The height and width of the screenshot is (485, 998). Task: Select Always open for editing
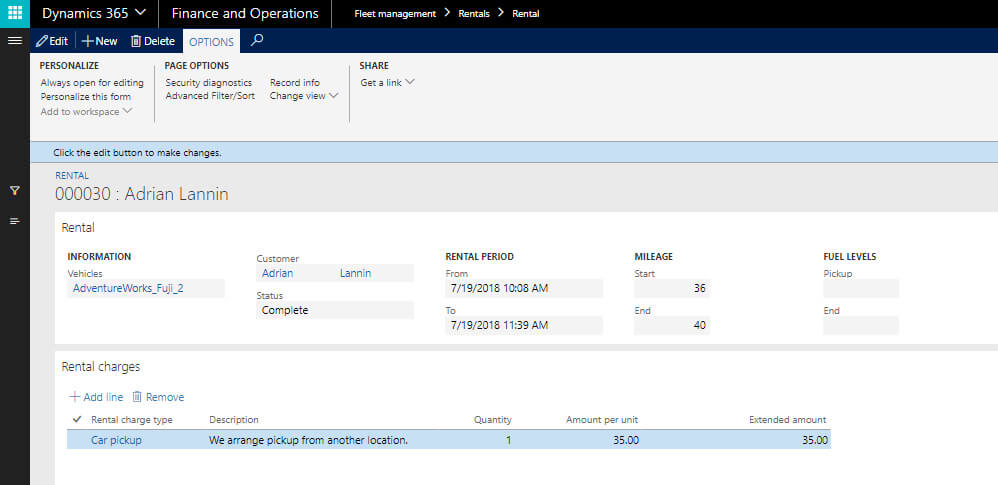(x=92, y=83)
